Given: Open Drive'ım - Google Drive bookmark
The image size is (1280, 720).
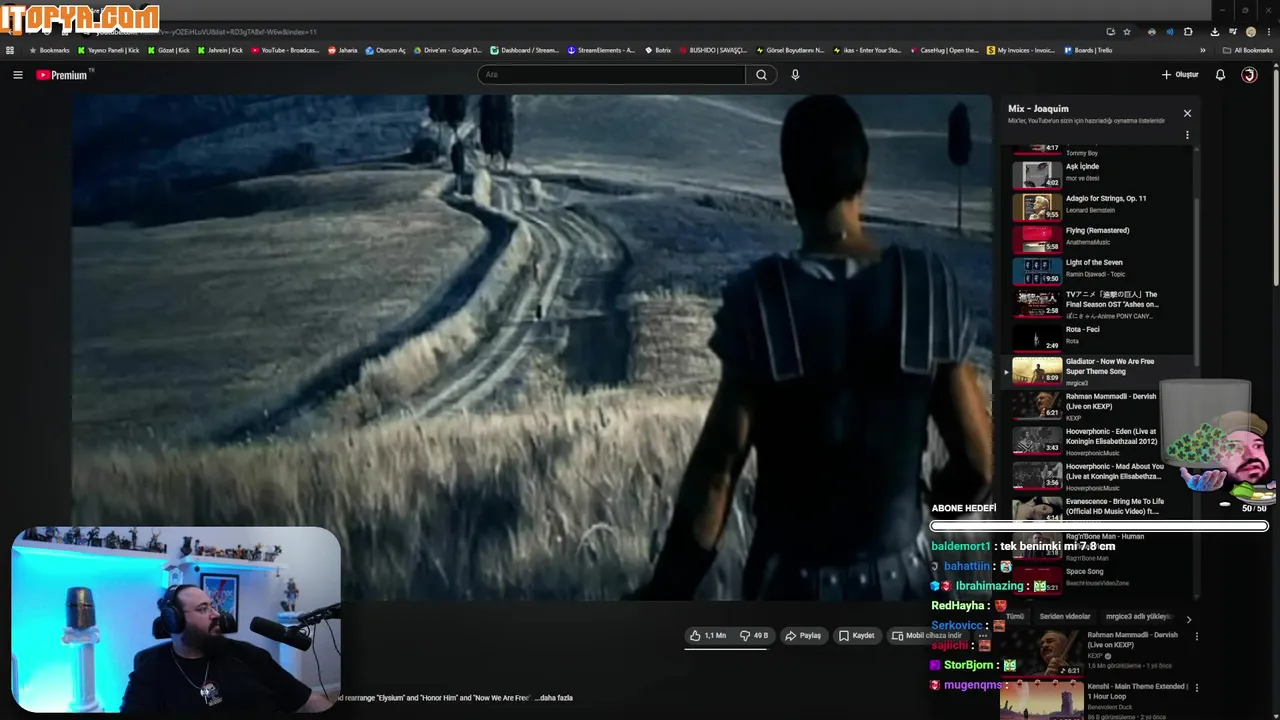Looking at the screenshot, I should click(447, 50).
